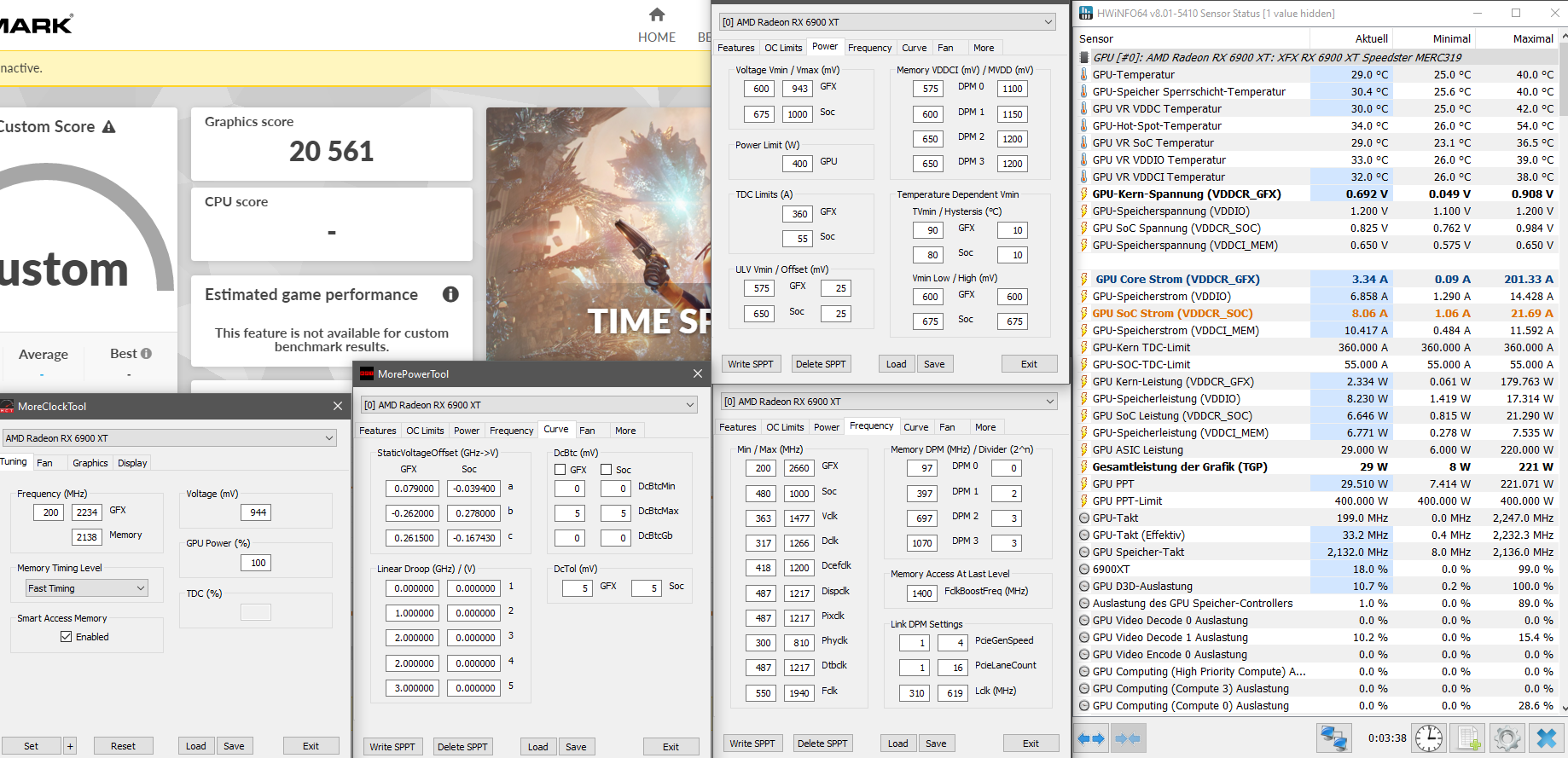Open Memory Timing Level Fast Timing dropdown
The height and width of the screenshot is (758, 1568).
pos(87,588)
